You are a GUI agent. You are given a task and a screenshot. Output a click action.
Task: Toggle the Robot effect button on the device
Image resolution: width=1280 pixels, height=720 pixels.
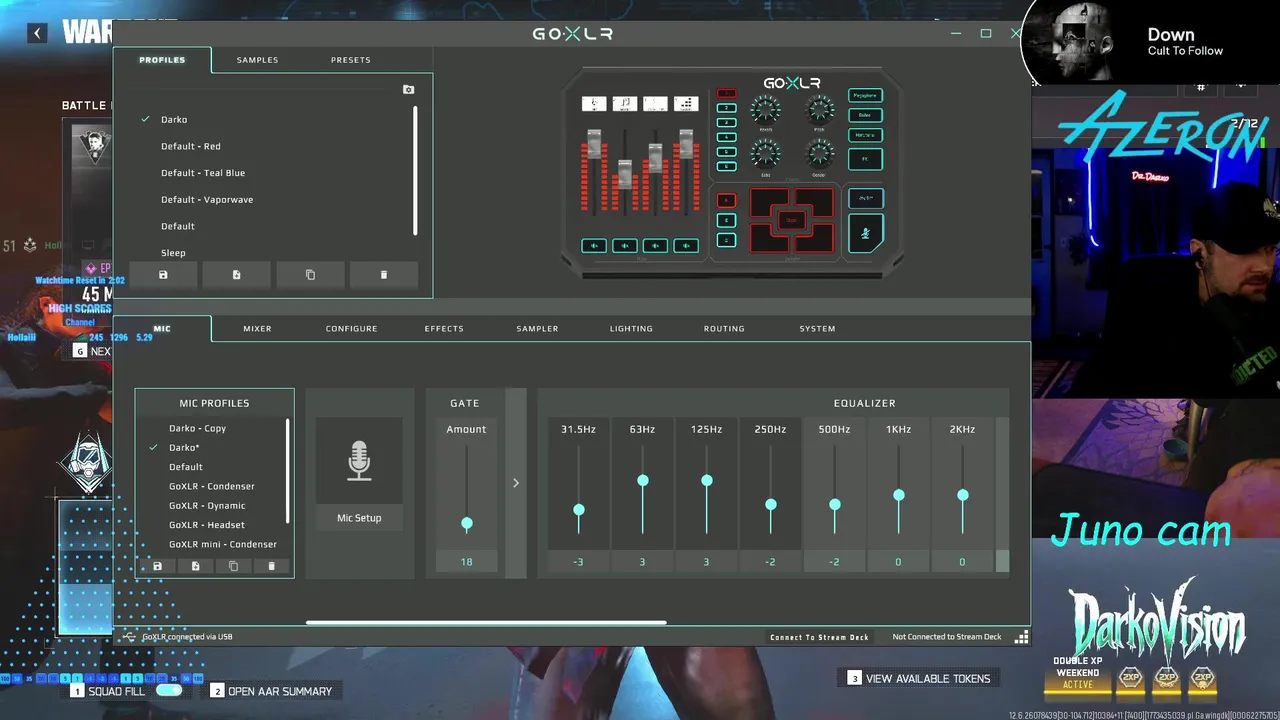pos(866,115)
